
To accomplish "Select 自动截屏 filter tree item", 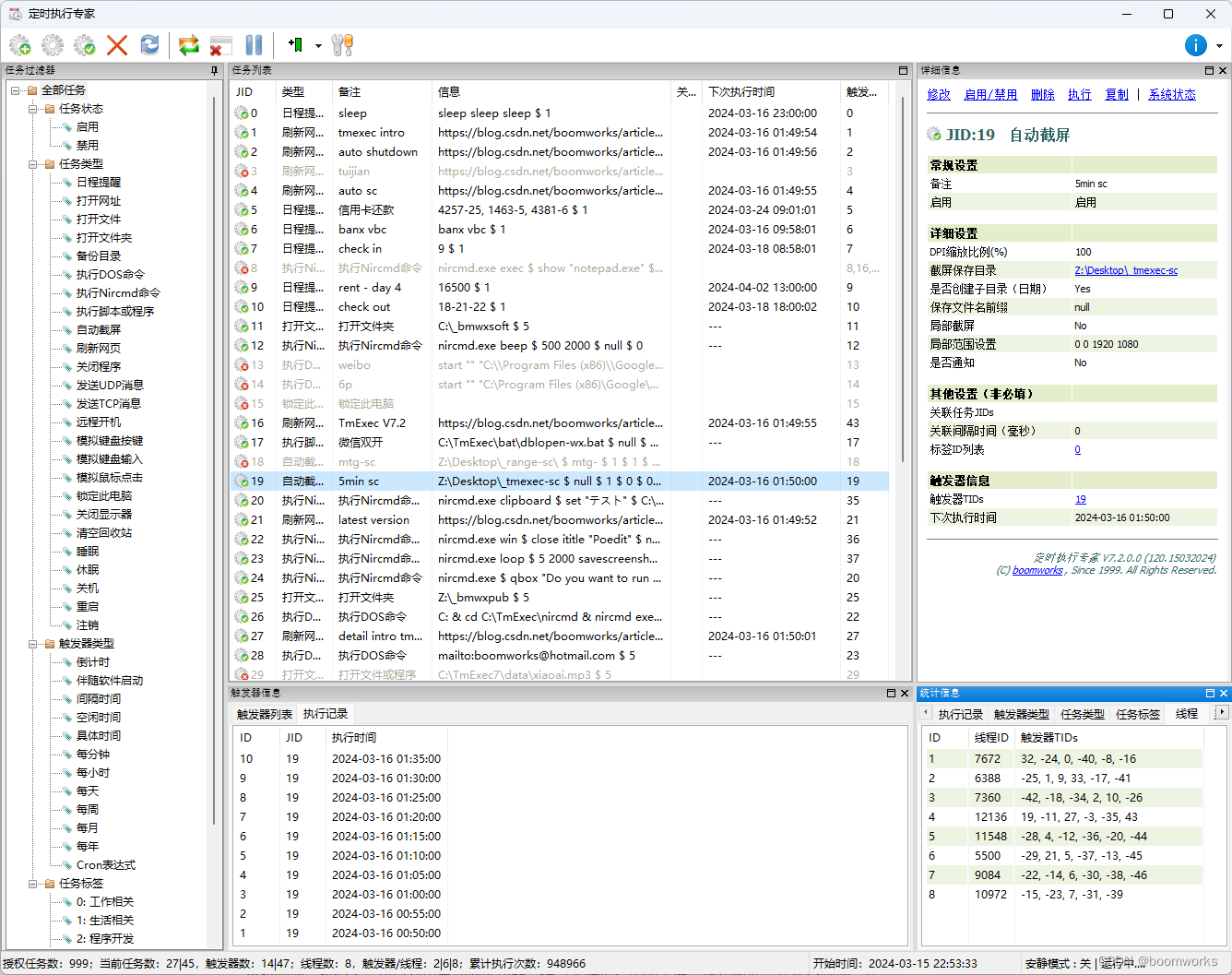I will (98, 330).
